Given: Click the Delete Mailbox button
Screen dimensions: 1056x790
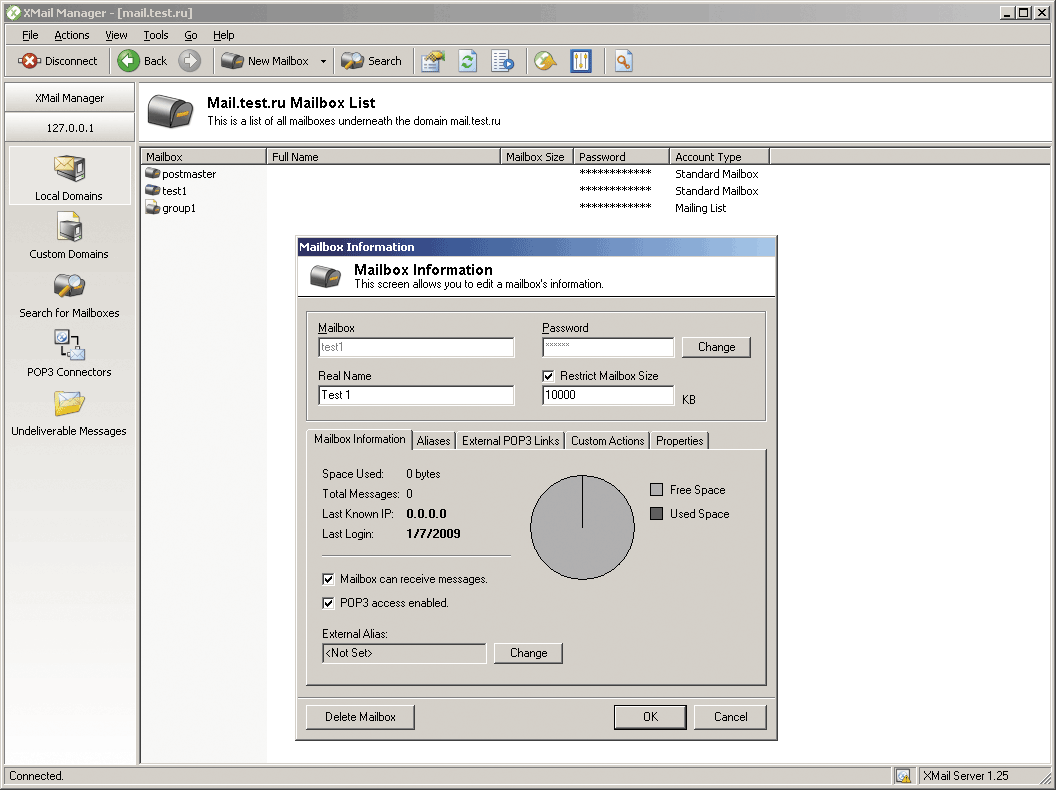Looking at the screenshot, I should pos(360,717).
